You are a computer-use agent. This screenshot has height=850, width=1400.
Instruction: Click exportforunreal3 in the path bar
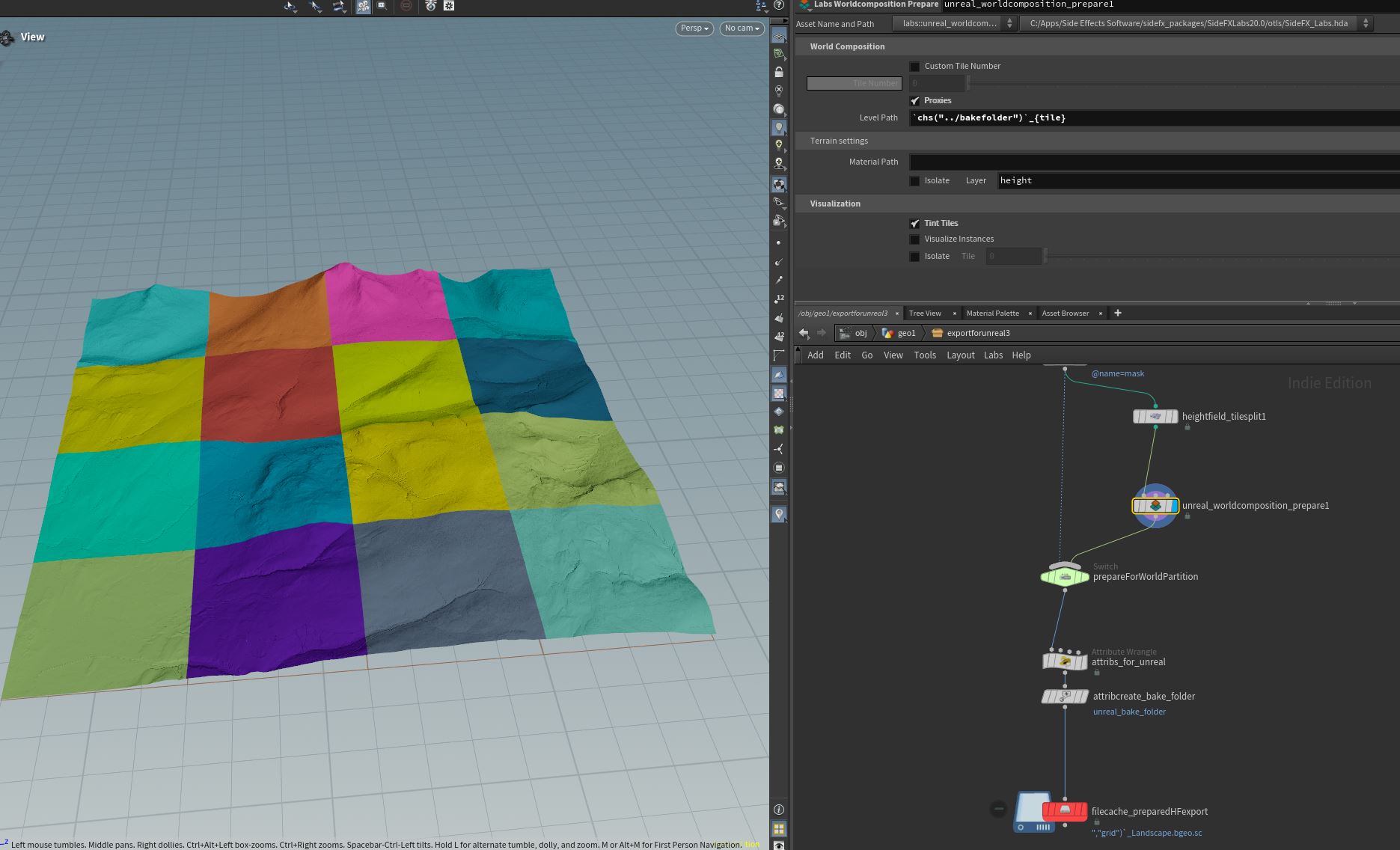click(x=971, y=333)
